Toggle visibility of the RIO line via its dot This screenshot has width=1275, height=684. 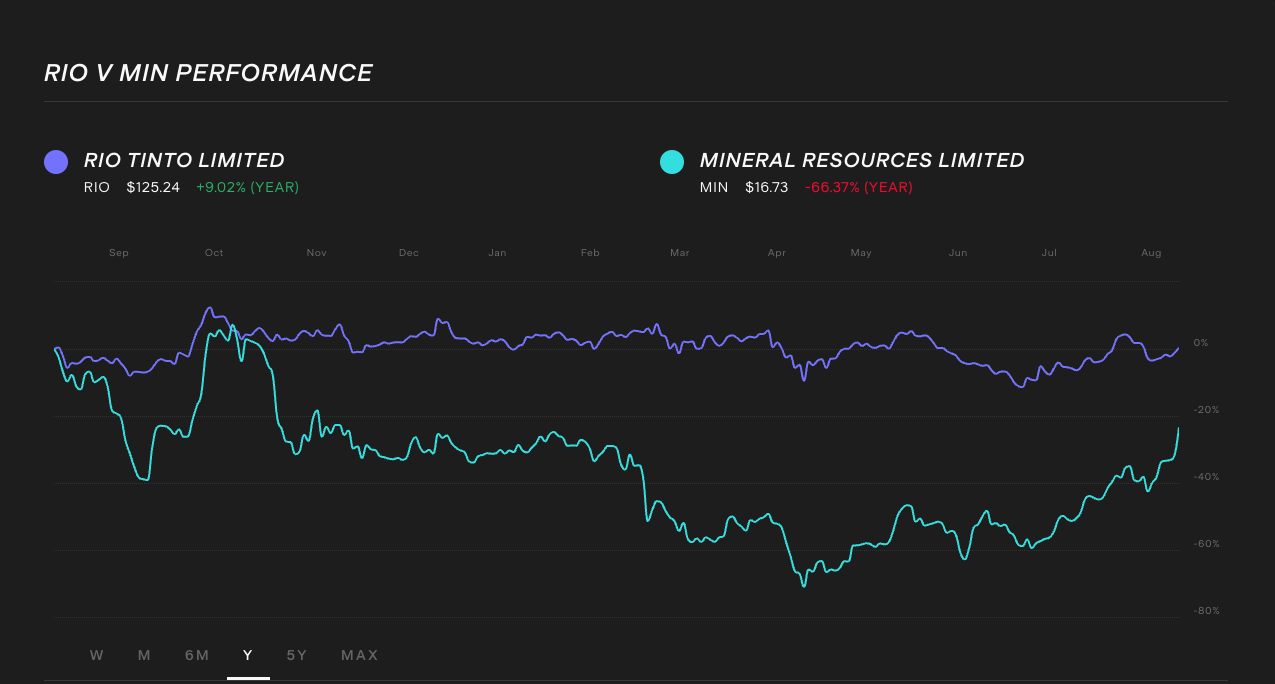click(56, 161)
